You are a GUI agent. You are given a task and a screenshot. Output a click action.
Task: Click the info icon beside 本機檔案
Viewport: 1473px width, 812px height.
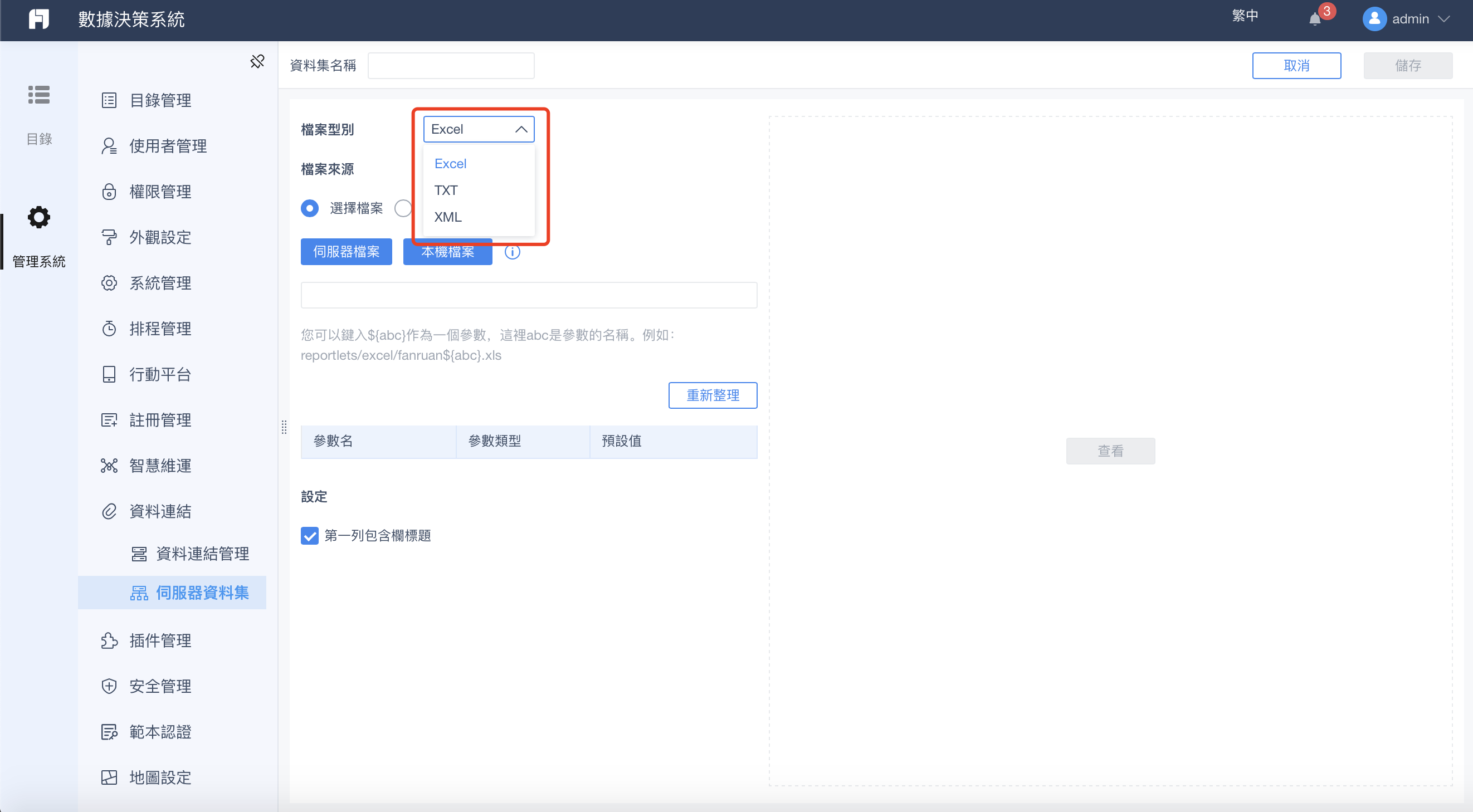513,252
